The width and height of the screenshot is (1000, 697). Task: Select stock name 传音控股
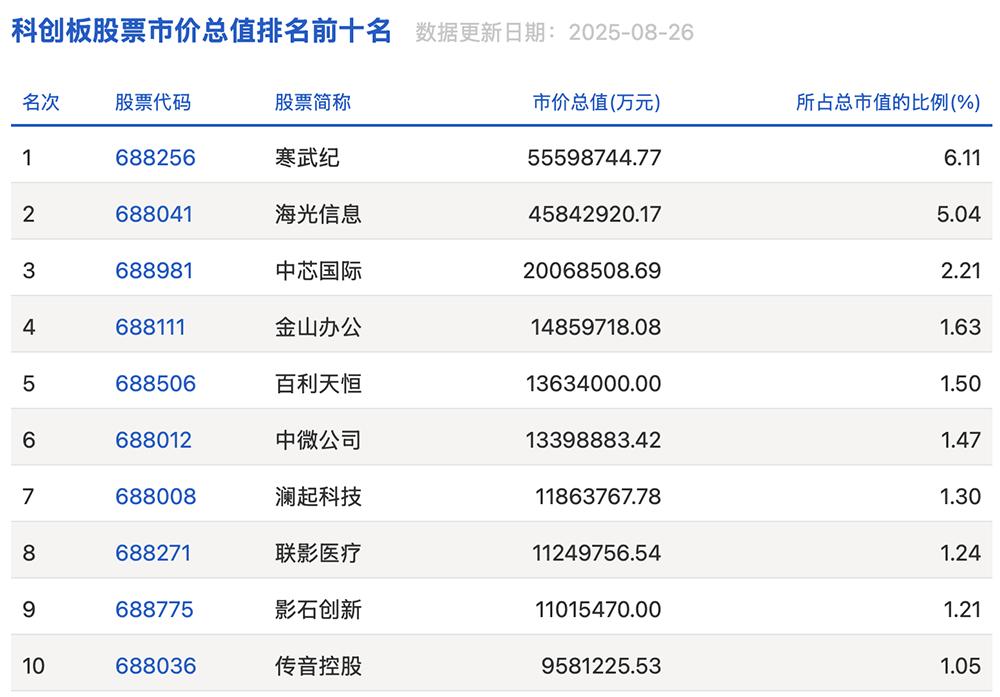coord(318,666)
